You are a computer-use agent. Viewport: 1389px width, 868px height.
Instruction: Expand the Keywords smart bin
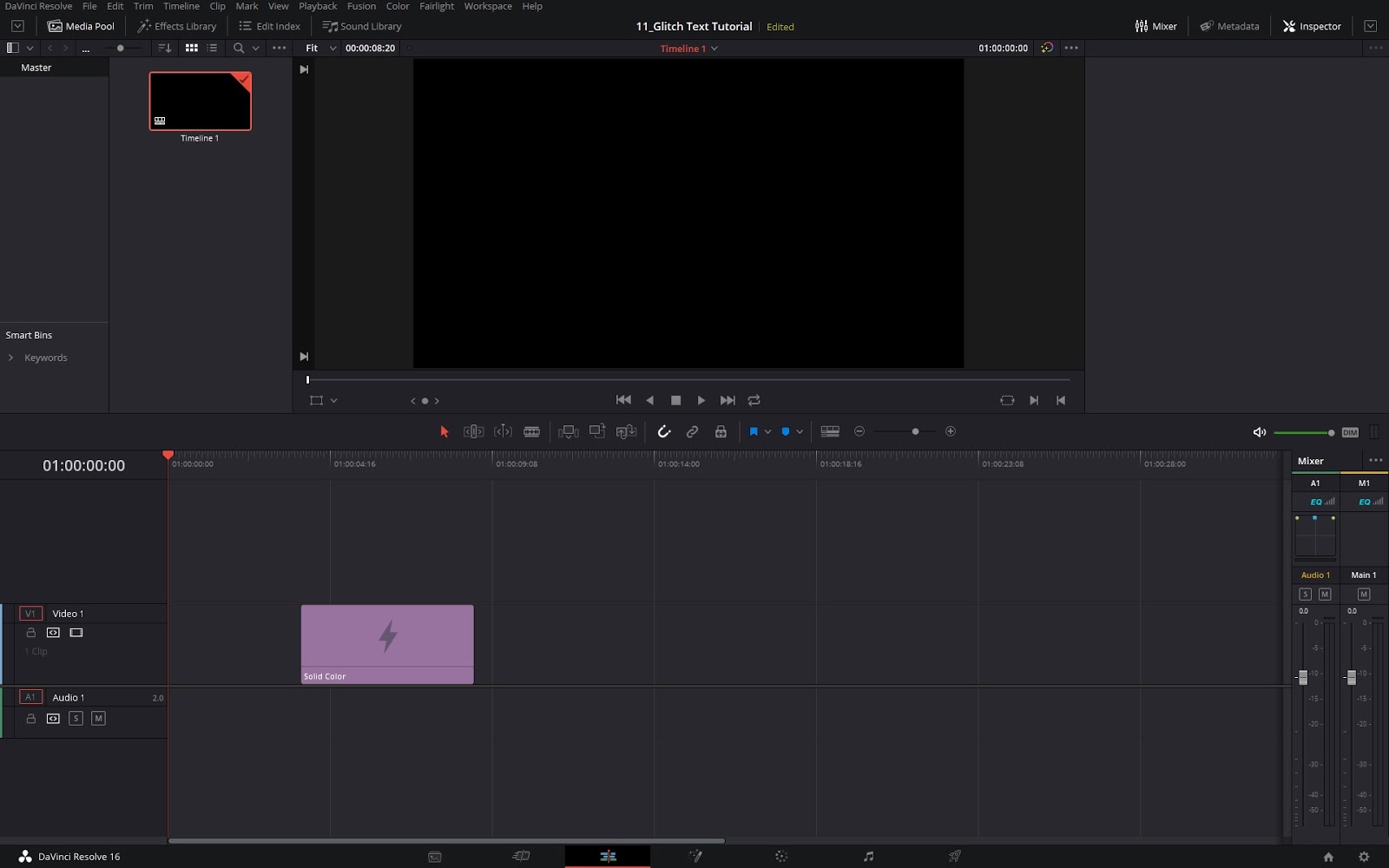point(10,358)
